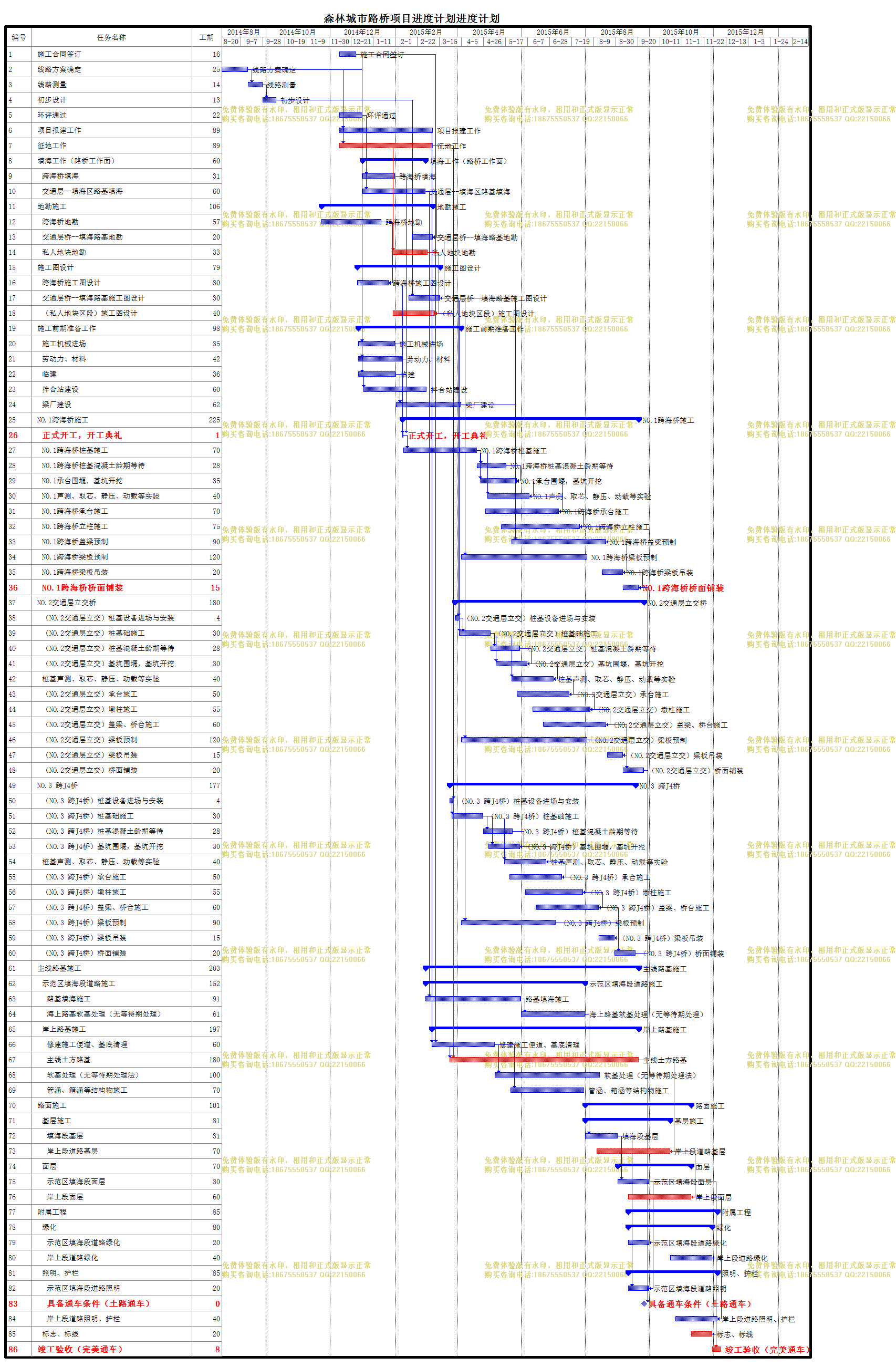Select the 2014年12月 timeline month header
Viewport: 896px width, 1367px height.
(362, 32)
